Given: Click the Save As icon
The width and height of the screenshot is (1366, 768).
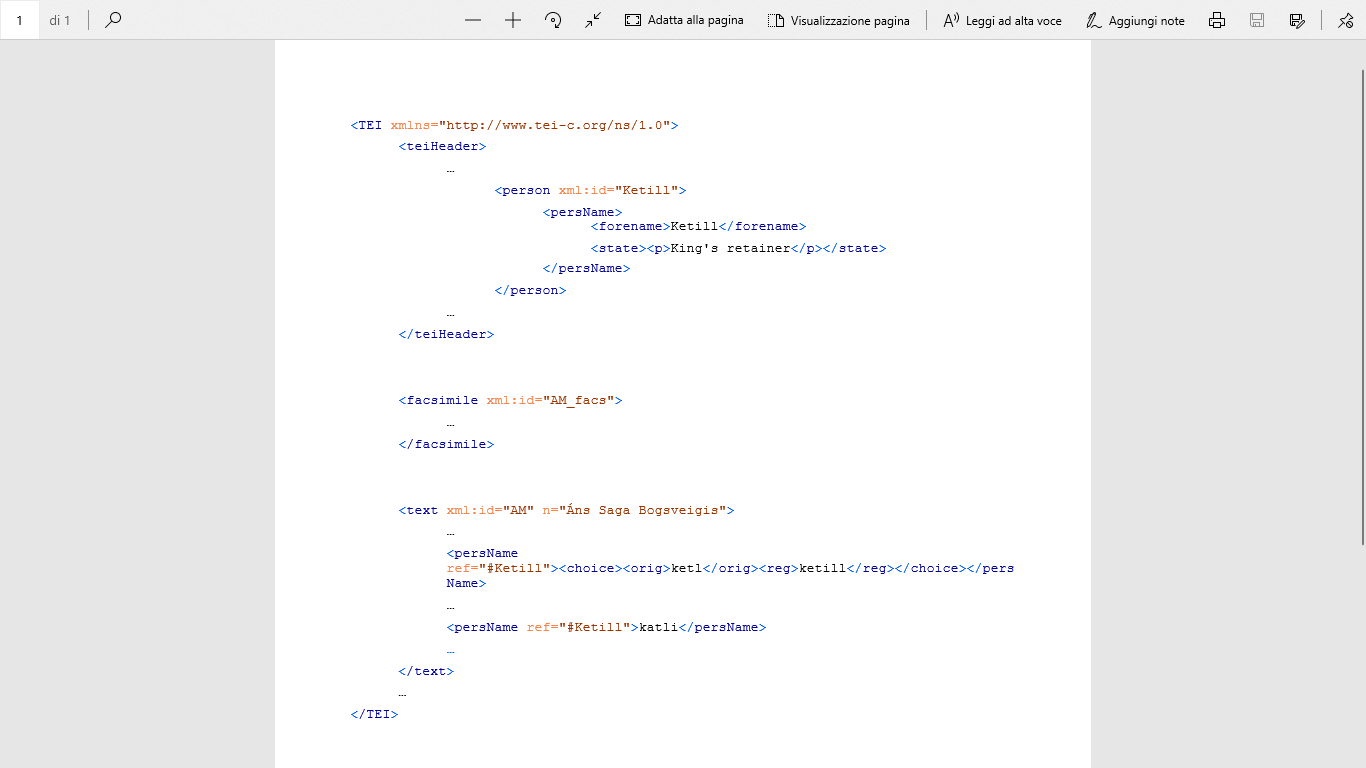Looking at the screenshot, I should [x=1297, y=20].
